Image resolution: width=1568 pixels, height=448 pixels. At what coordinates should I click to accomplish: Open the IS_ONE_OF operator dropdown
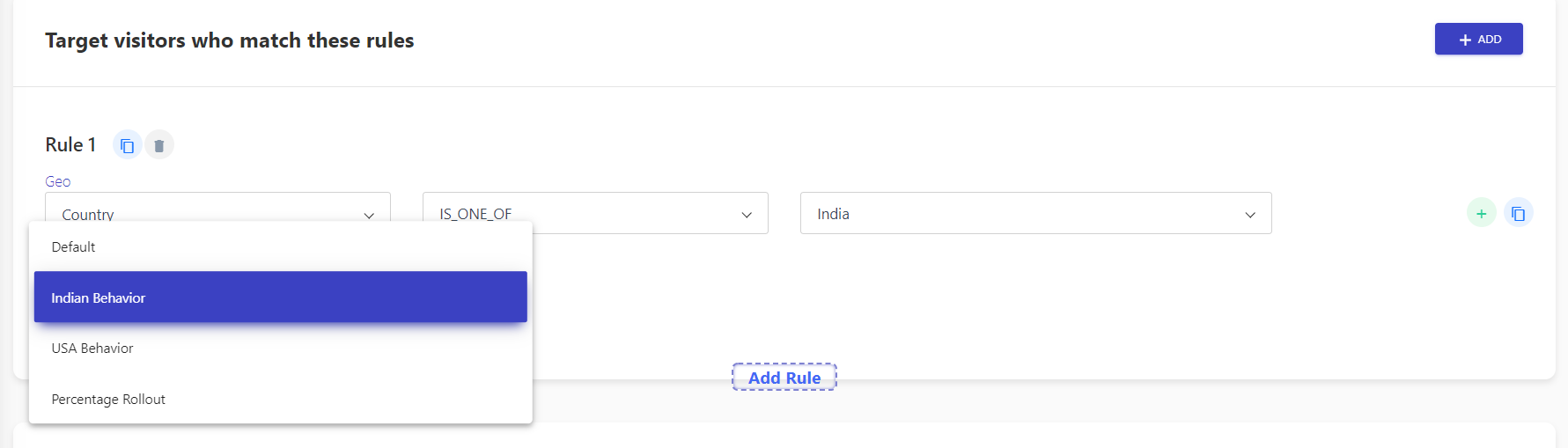[595, 213]
